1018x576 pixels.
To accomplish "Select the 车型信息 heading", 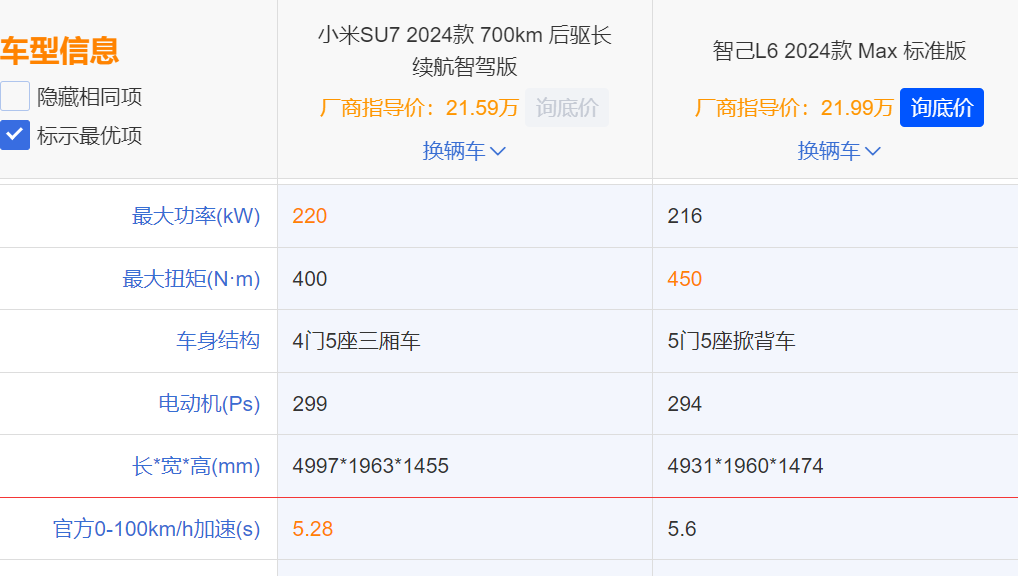I will click(59, 51).
